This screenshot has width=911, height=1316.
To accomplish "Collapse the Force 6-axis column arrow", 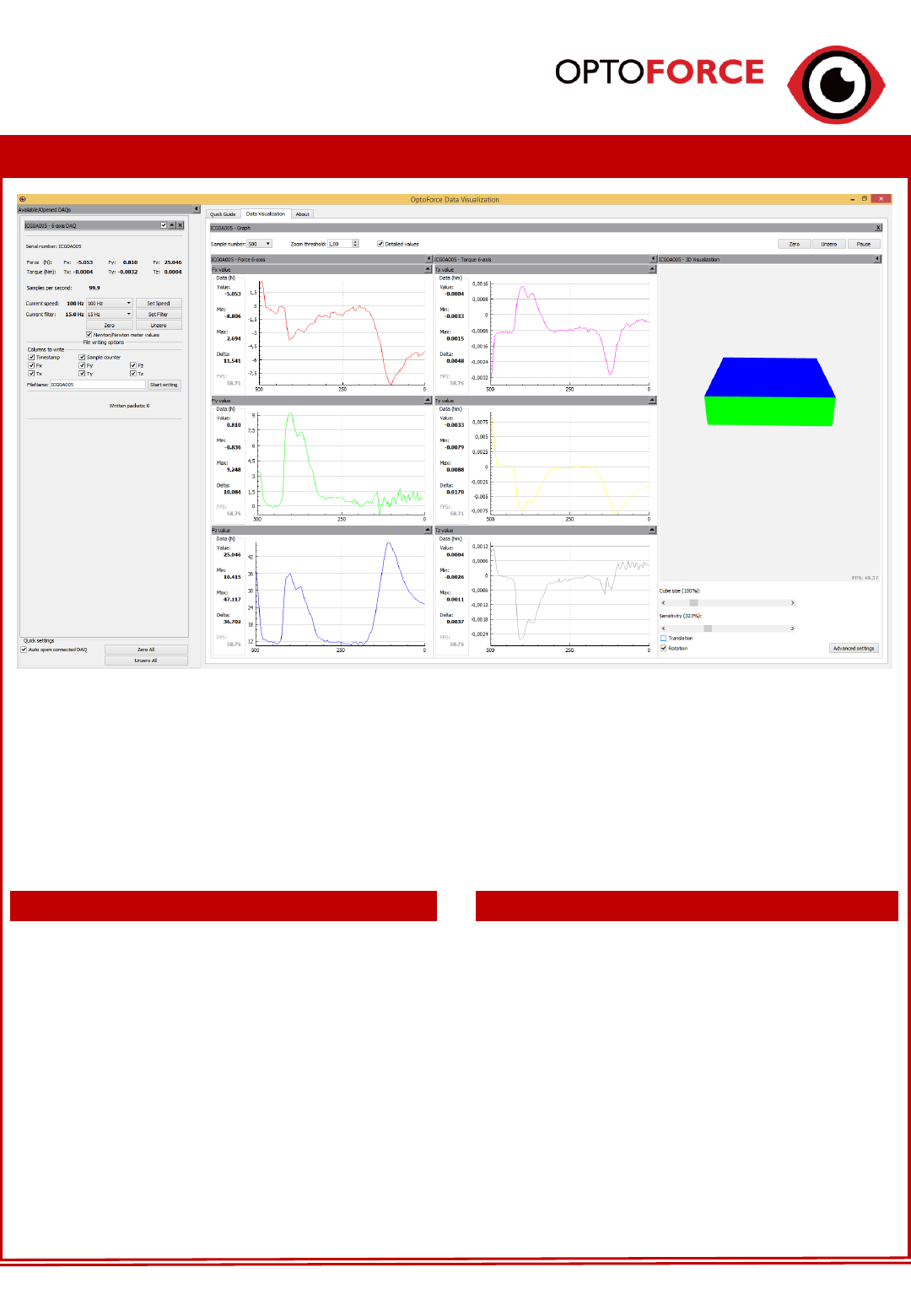I will click(429, 259).
